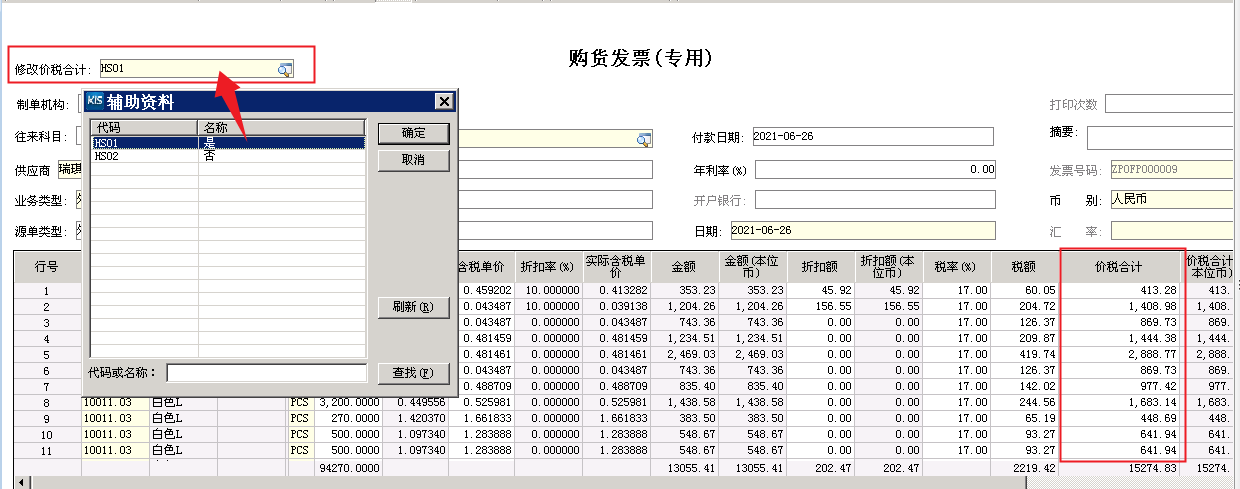The image size is (1240, 489).
Task: Focus the 代码或名称 search field
Action: [x=266, y=373]
